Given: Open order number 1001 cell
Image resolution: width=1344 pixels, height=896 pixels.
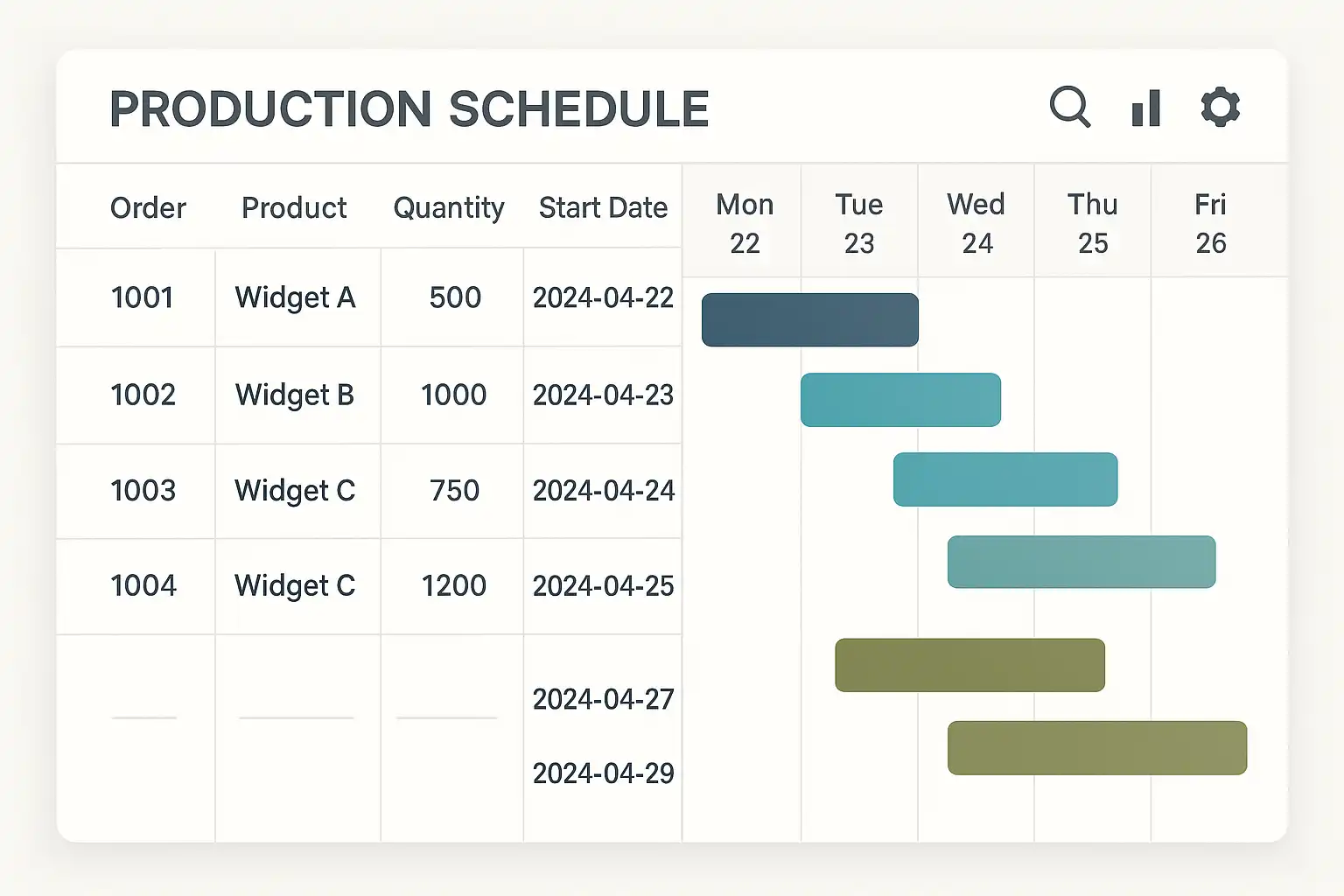Looking at the screenshot, I should click(x=142, y=298).
